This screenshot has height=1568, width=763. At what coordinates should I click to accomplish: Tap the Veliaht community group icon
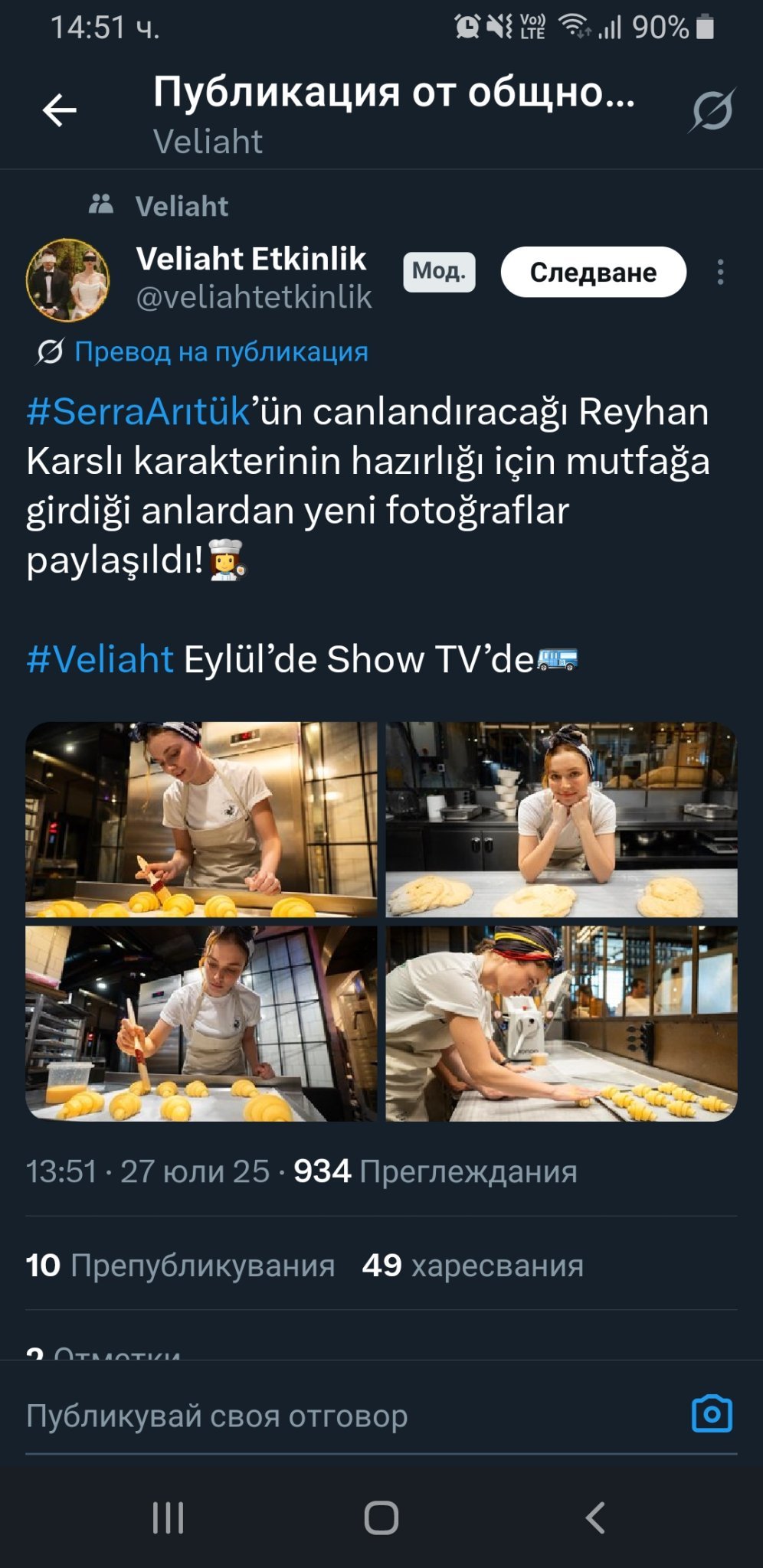point(101,204)
